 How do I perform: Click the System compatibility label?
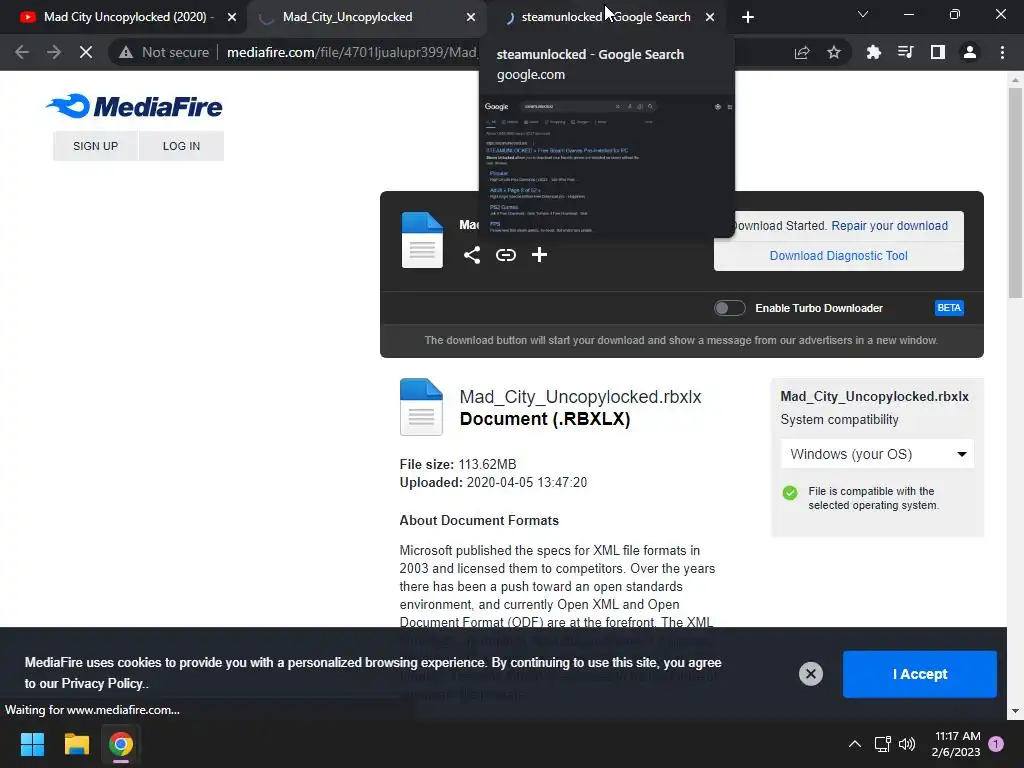[839, 420]
